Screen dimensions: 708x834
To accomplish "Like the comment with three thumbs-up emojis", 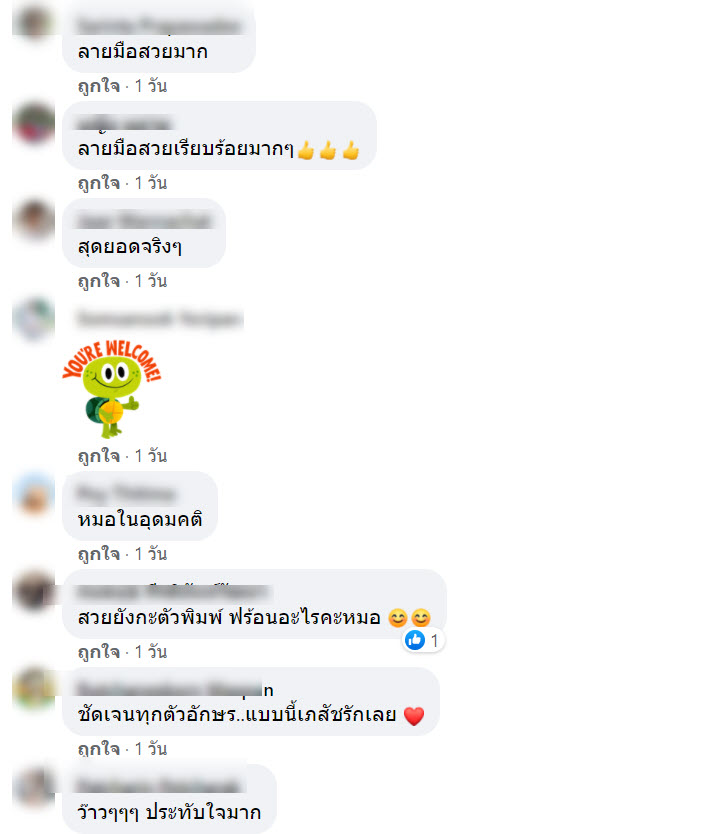I will pos(99,183).
